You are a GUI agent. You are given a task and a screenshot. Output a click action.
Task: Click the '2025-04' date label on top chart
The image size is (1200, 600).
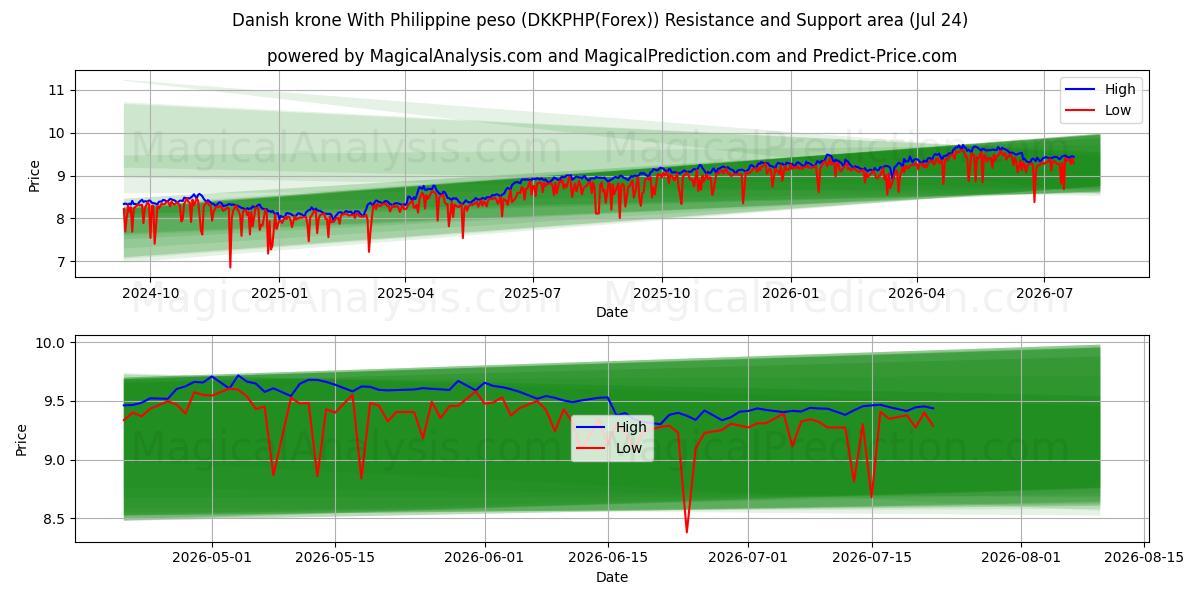[404, 294]
